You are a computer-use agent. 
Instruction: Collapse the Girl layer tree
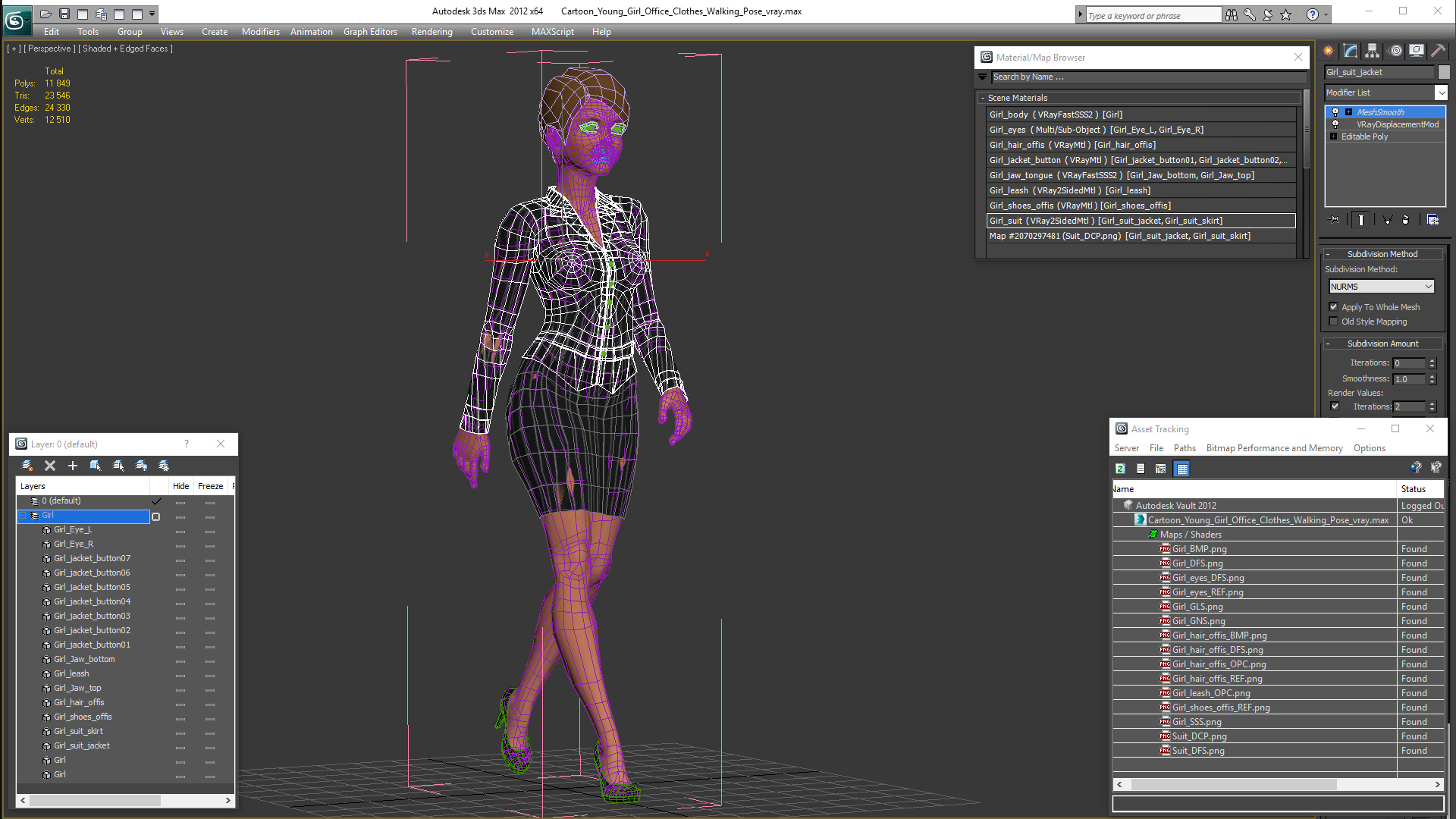[23, 516]
